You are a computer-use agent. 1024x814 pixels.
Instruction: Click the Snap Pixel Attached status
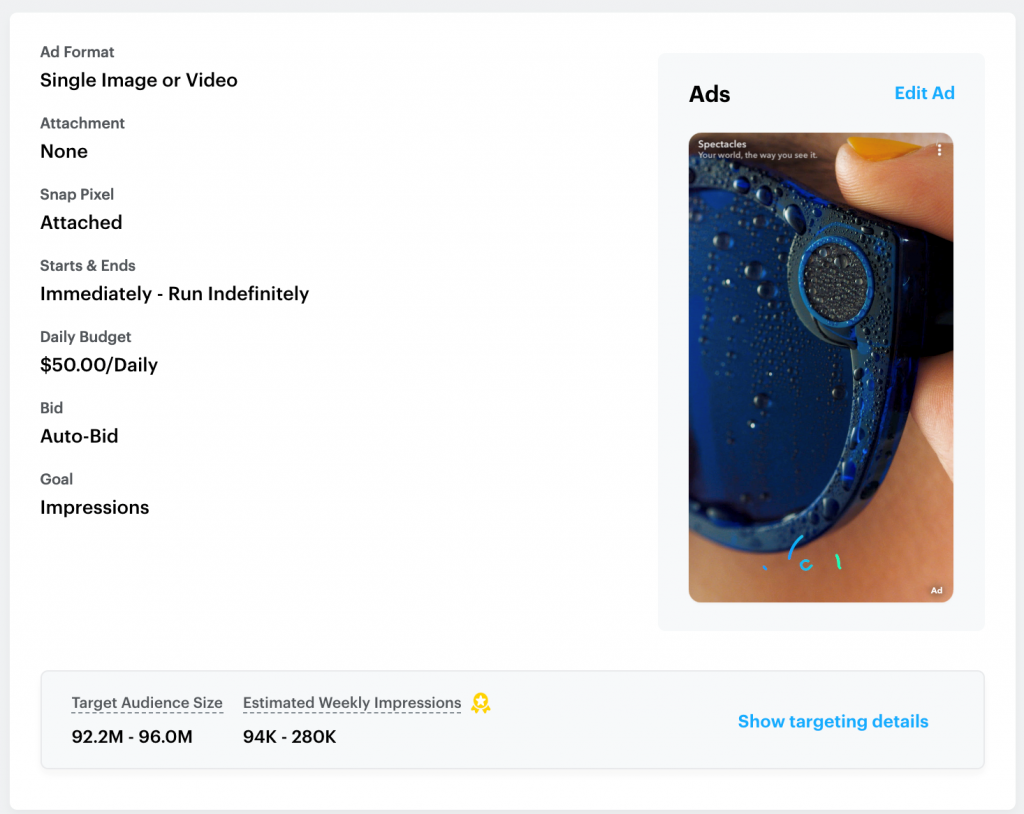[81, 223]
